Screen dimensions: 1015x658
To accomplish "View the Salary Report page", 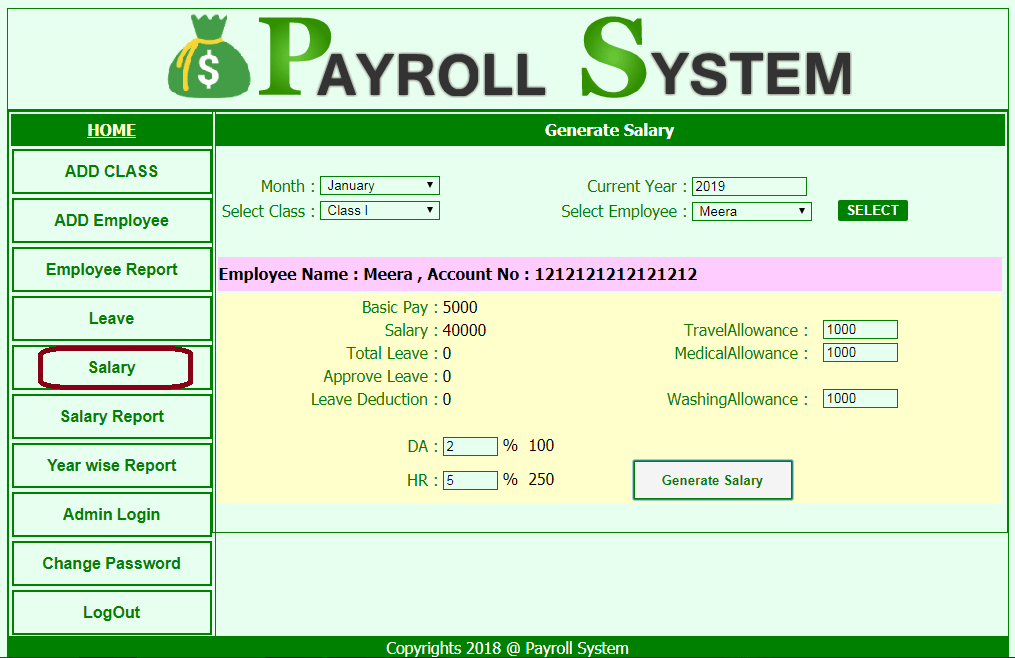I will 111,416.
